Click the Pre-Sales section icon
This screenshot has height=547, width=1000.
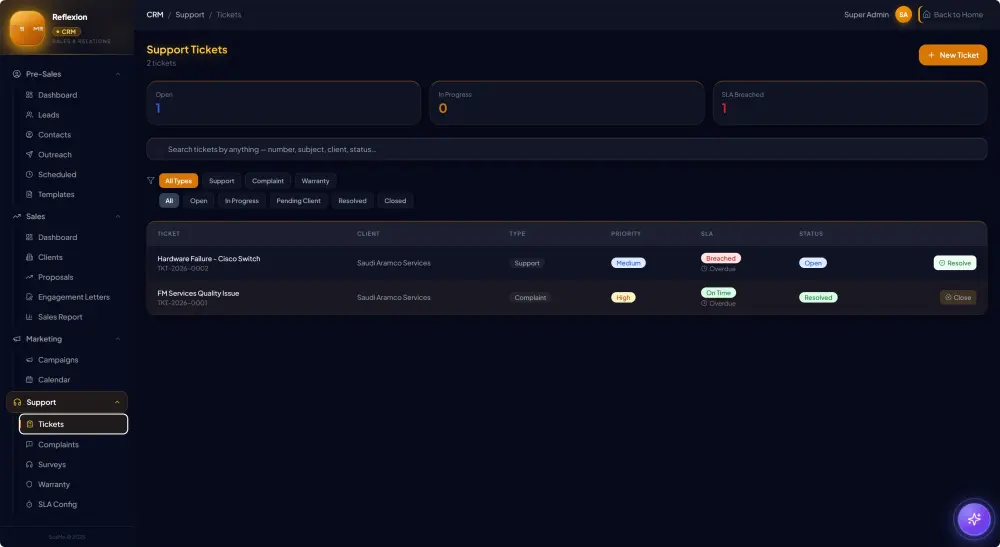point(17,74)
